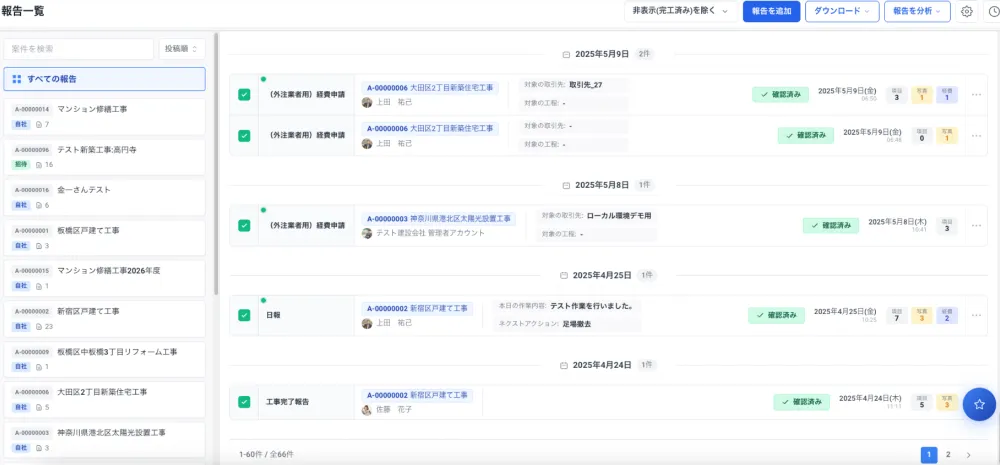Click the clock history icon
The image size is (1000, 465).
(990, 12)
